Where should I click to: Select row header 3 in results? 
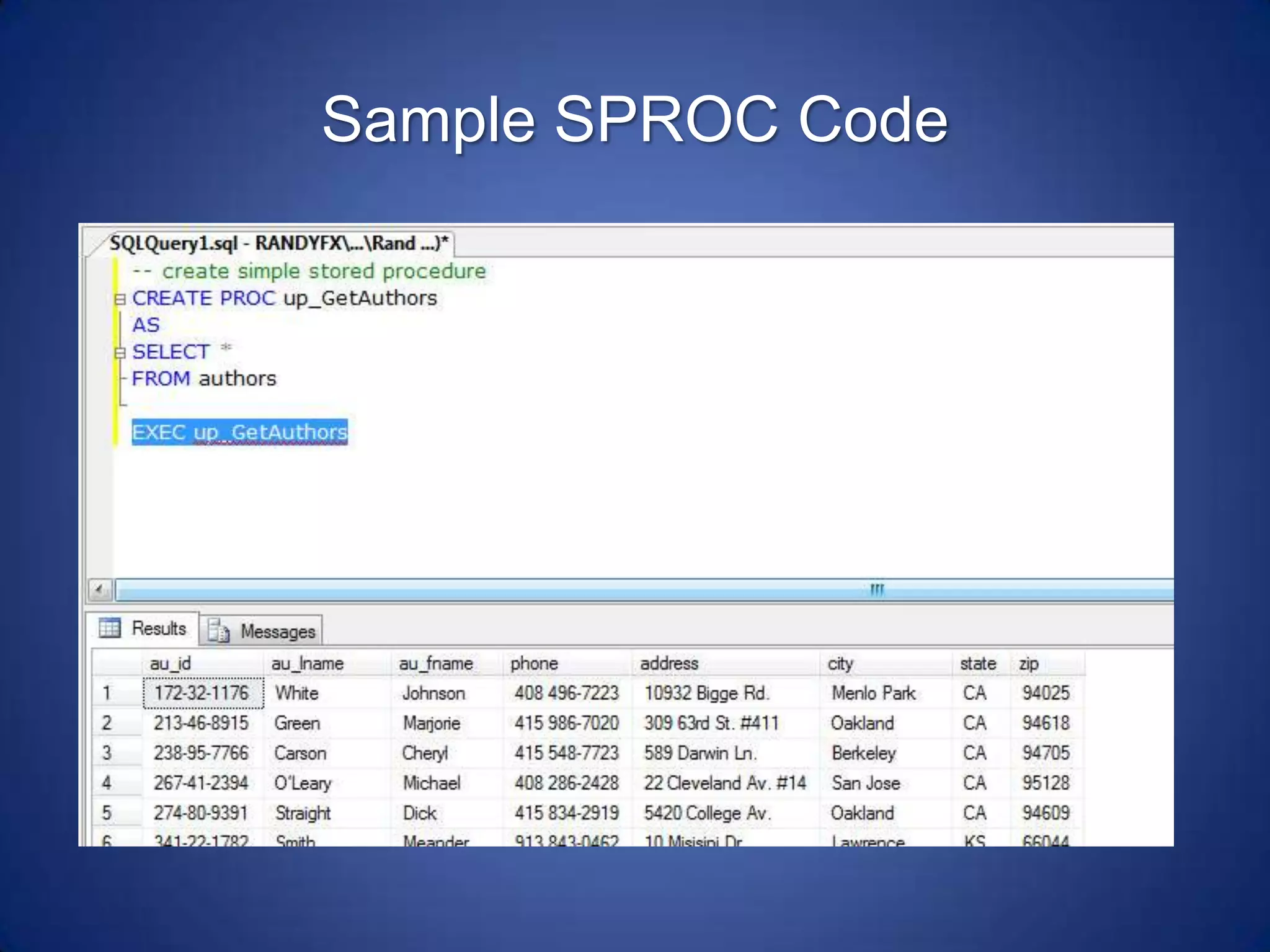pyautogui.click(x=117, y=753)
